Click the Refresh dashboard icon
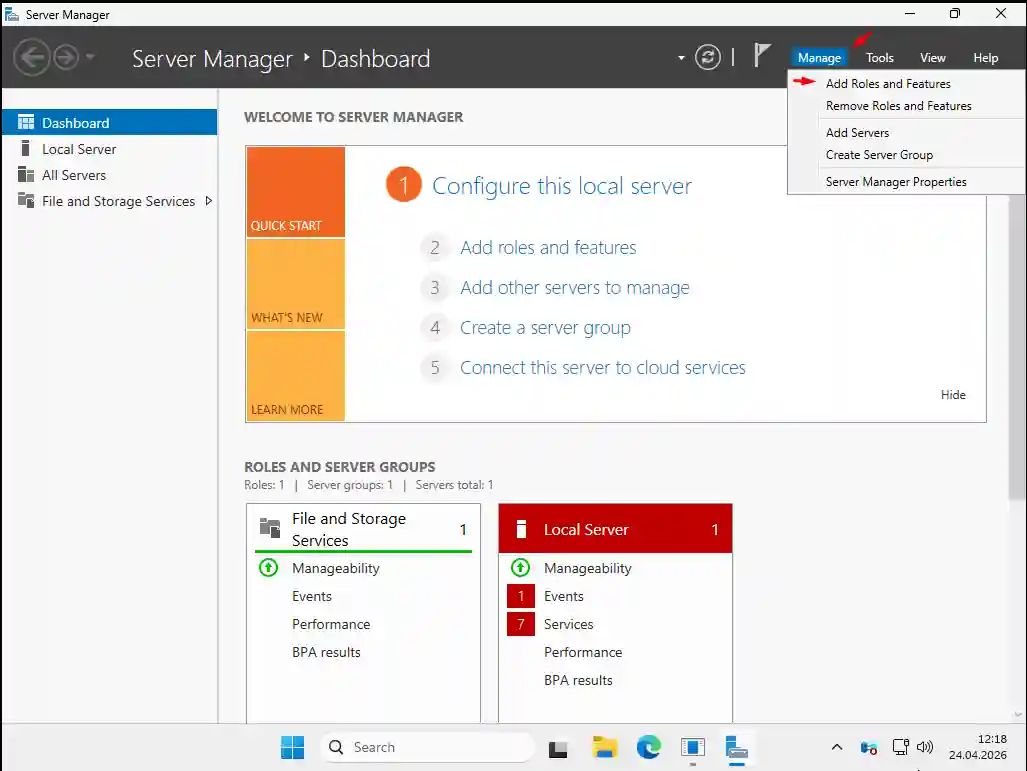The height and width of the screenshot is (771, 1027). coord(707,57)
